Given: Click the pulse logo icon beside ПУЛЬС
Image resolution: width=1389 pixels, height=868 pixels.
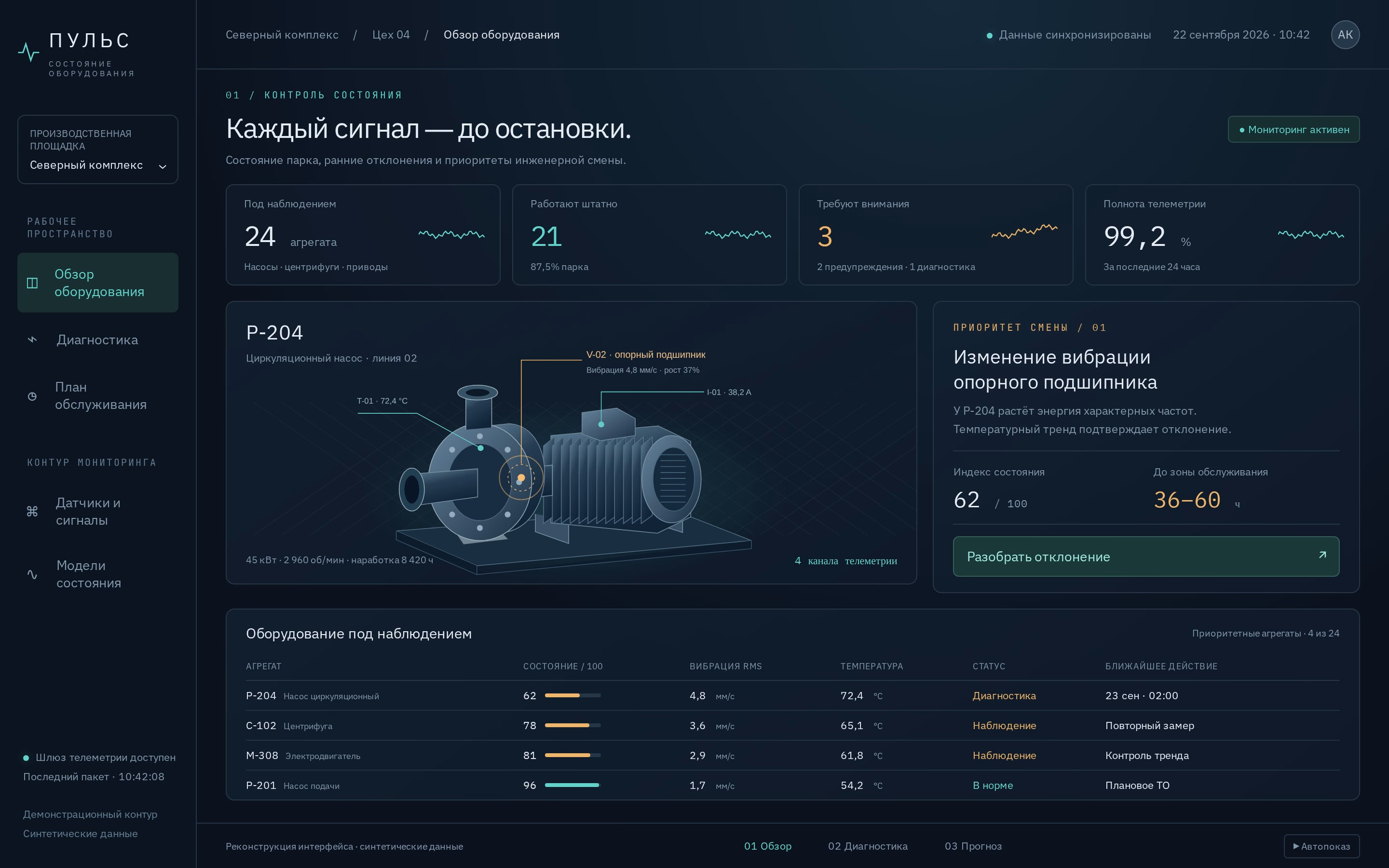Looking at the screenshot, I should [x=28, y=52].
